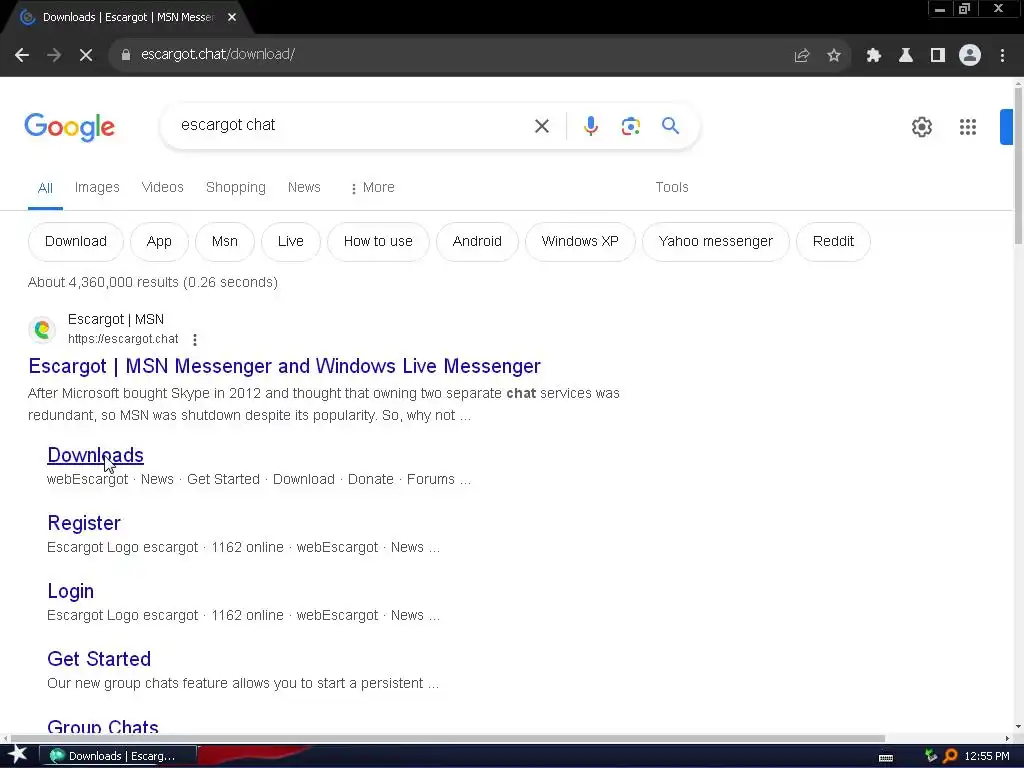The image size is (1024, 768).
Task: Click the 12:55 PM clock
Action: tap(987, 756)
